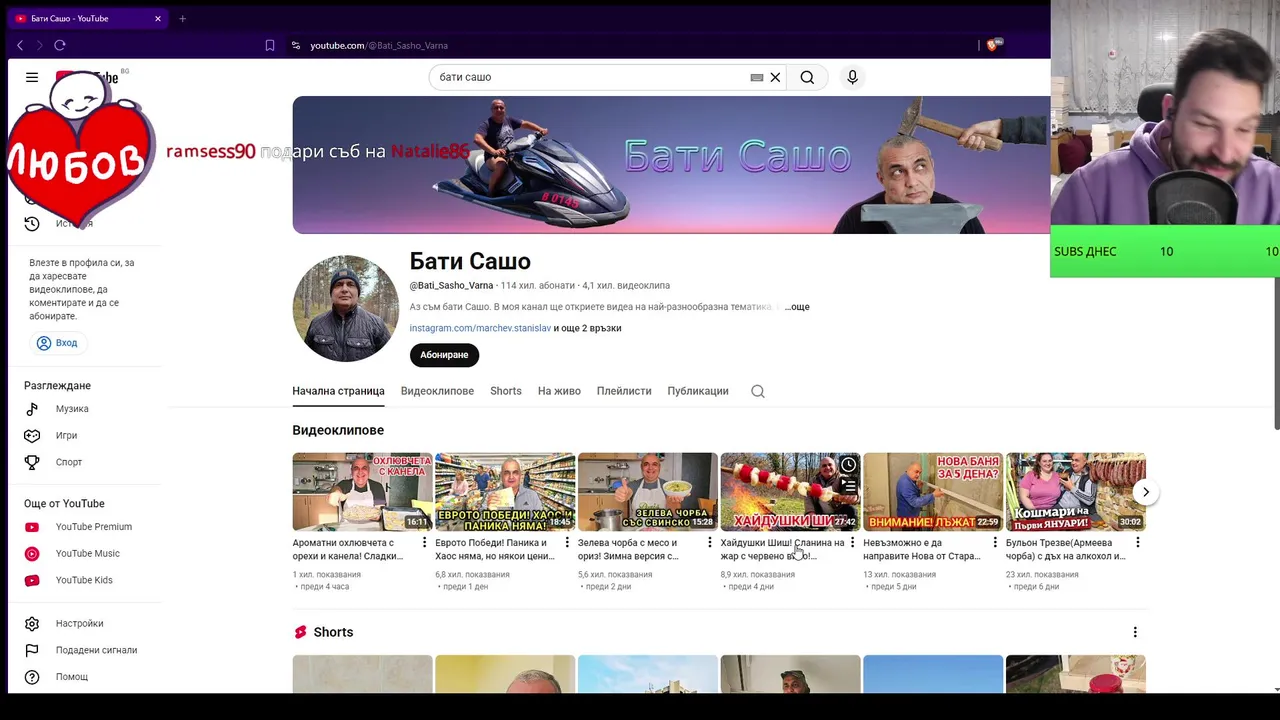Click the browser address bar URL

379,45
